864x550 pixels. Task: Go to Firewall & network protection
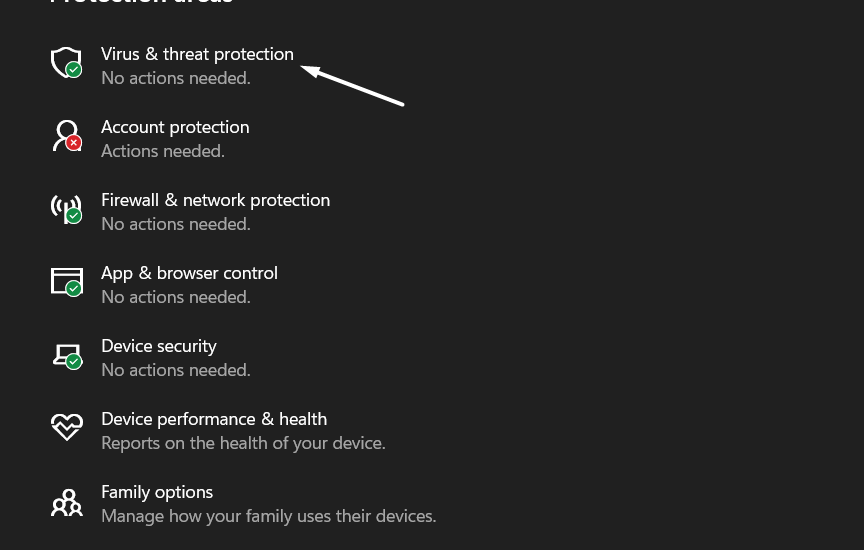pyautogui.click(x=215, y=200)
